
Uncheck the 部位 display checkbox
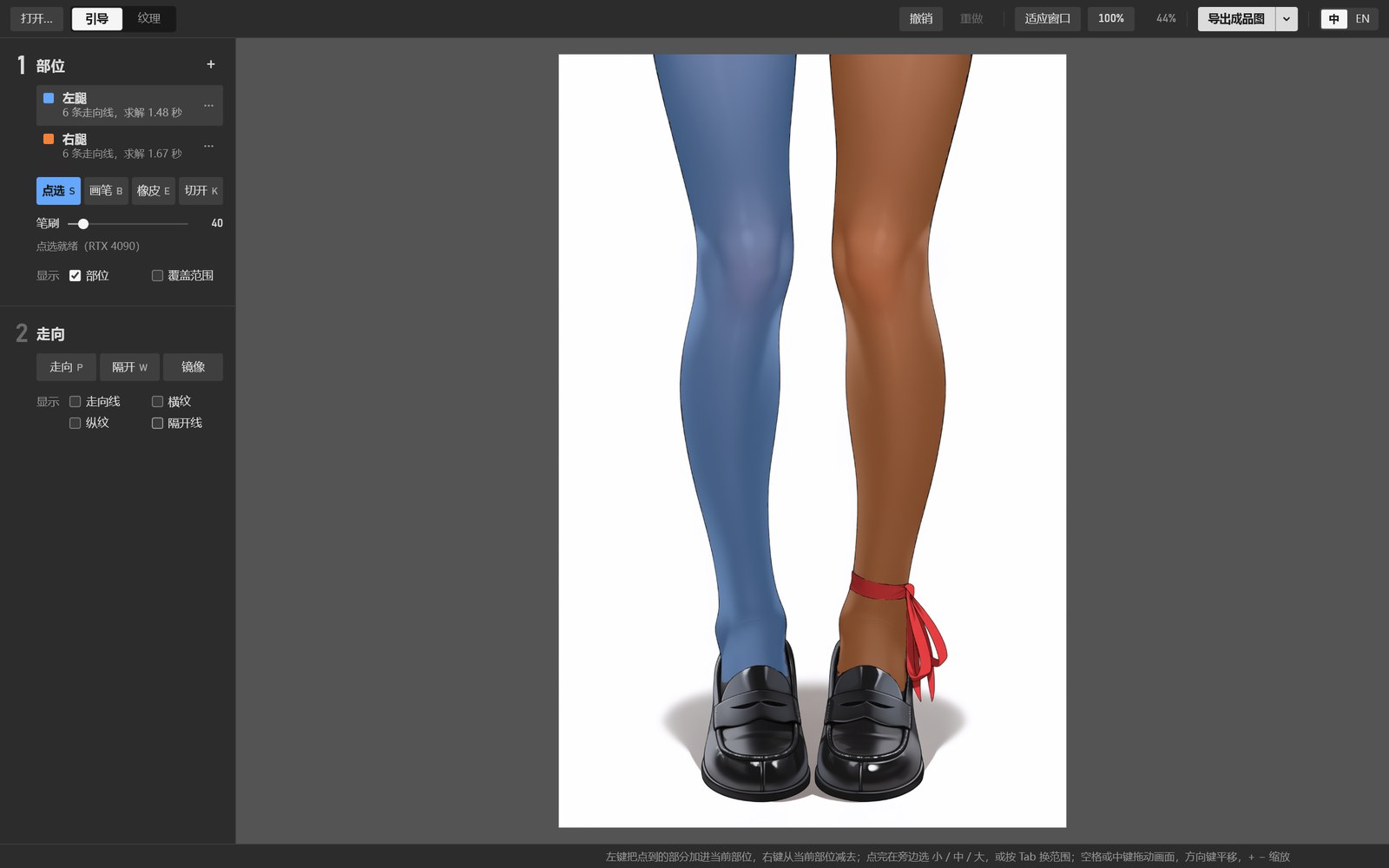[76, 275]
